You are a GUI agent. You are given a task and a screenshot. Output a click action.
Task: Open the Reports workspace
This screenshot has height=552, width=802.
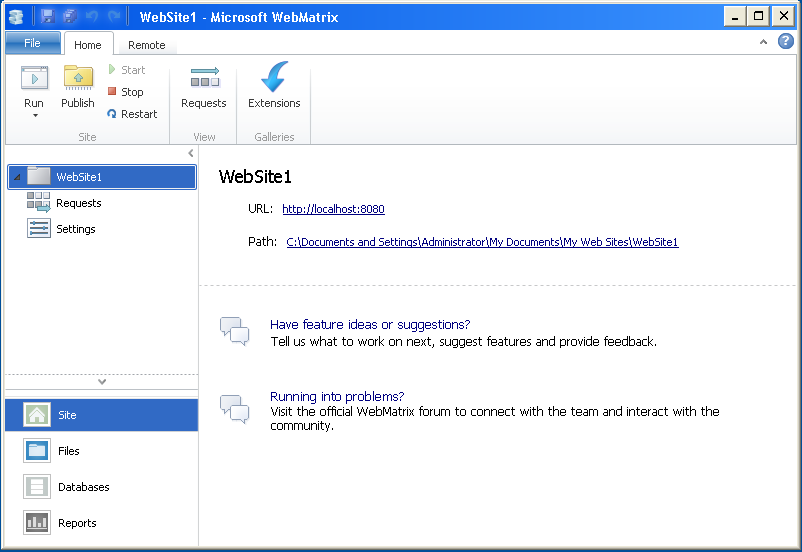click(101, 523)
